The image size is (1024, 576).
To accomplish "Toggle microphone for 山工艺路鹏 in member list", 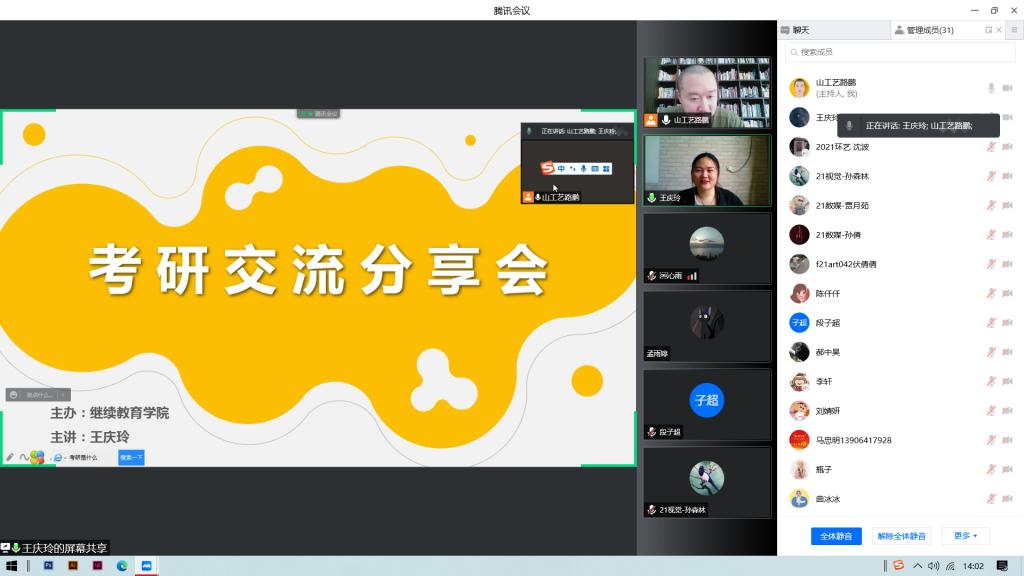I will pos(991,88).
